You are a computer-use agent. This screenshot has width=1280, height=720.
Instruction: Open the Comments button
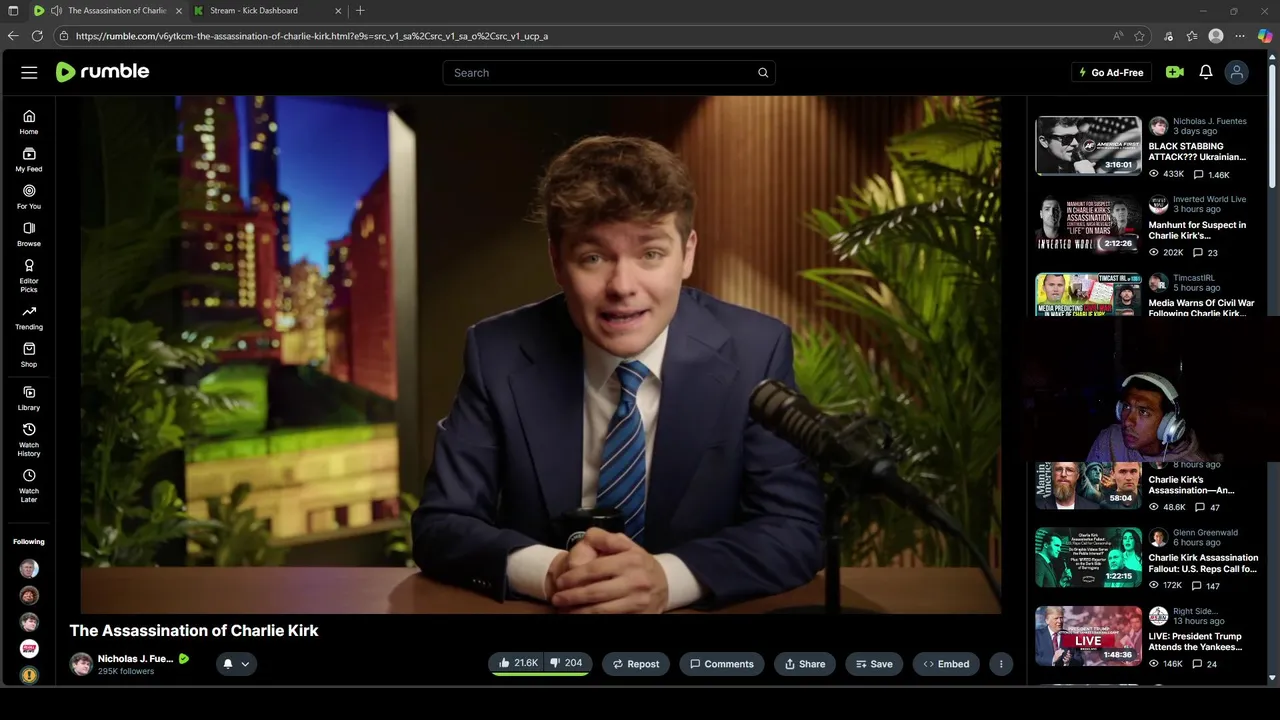[722, 664]
